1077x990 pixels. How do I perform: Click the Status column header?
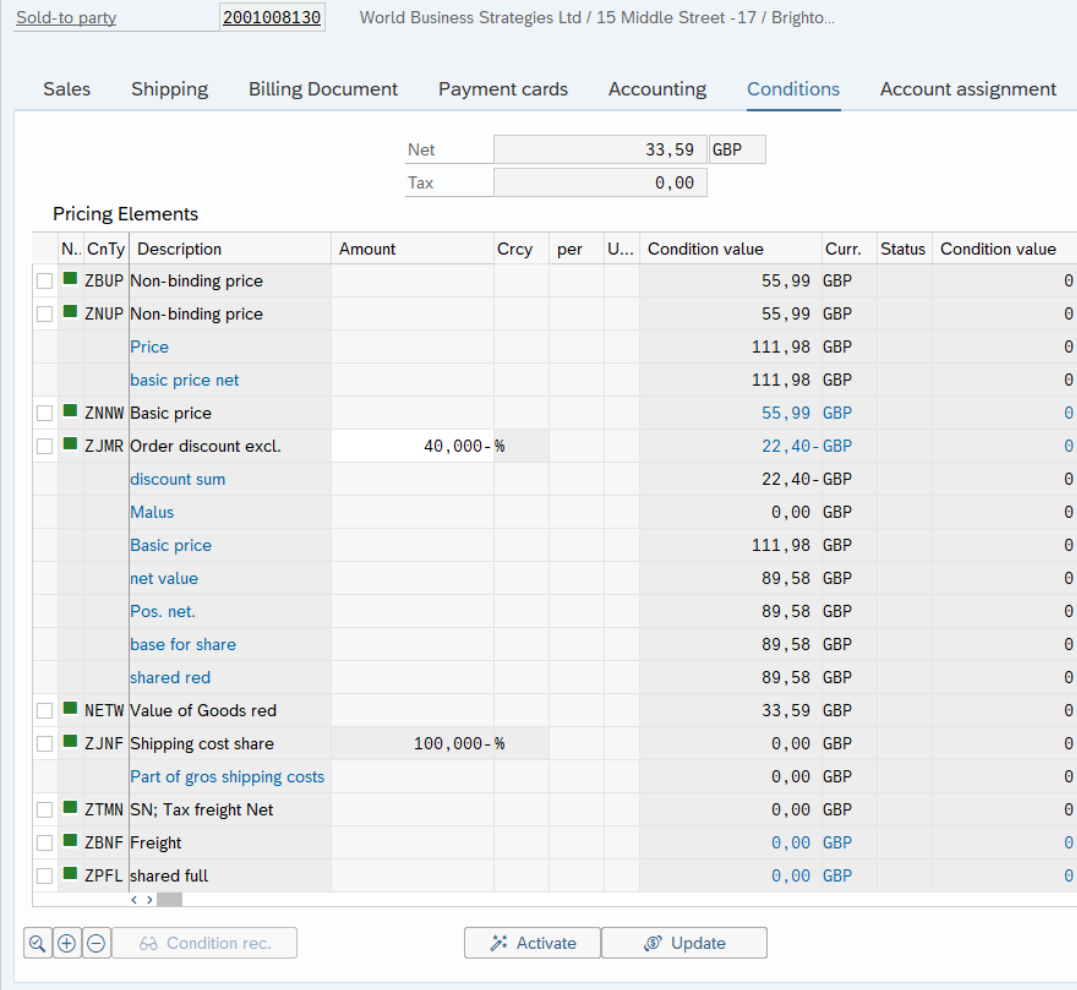click(903, 249)
